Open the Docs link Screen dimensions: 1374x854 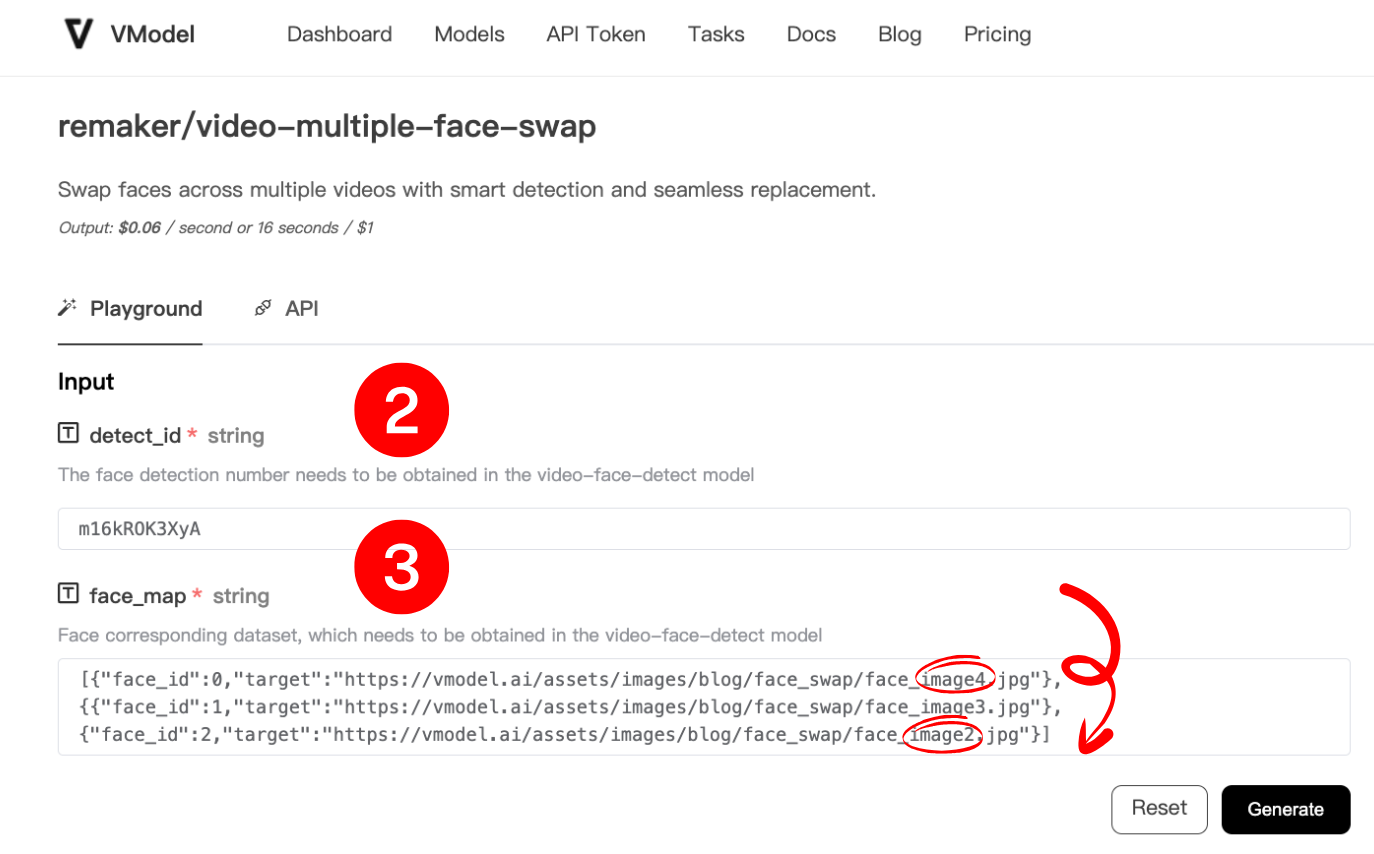811,34
